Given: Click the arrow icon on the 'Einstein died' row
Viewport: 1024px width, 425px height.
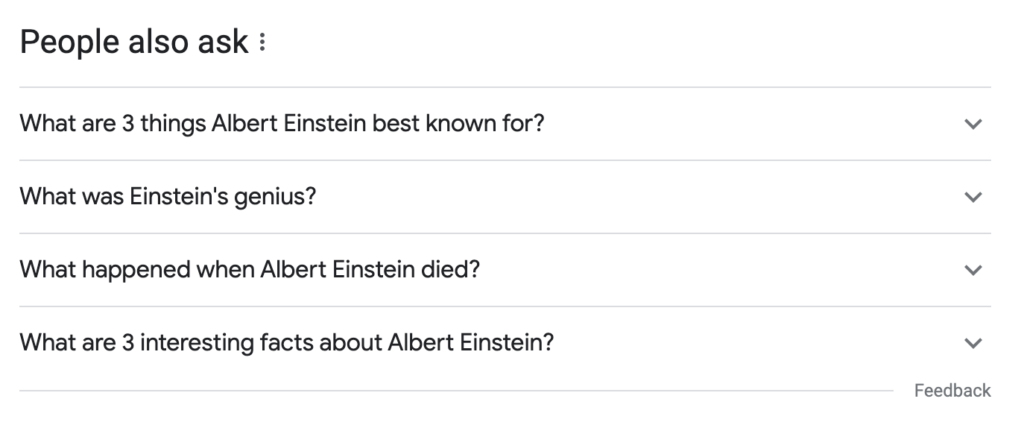Looking at the screenshot, I should click(973, 270).
